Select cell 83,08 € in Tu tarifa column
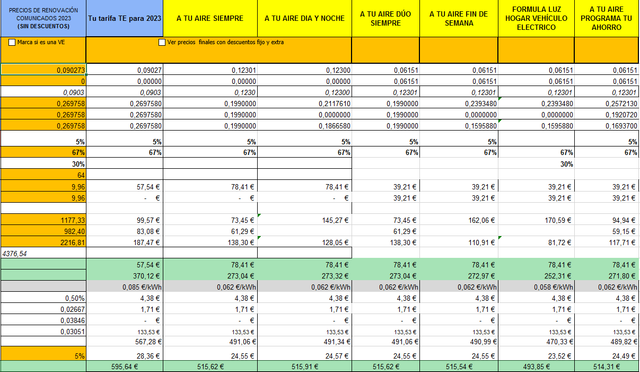 click(124, 231)
